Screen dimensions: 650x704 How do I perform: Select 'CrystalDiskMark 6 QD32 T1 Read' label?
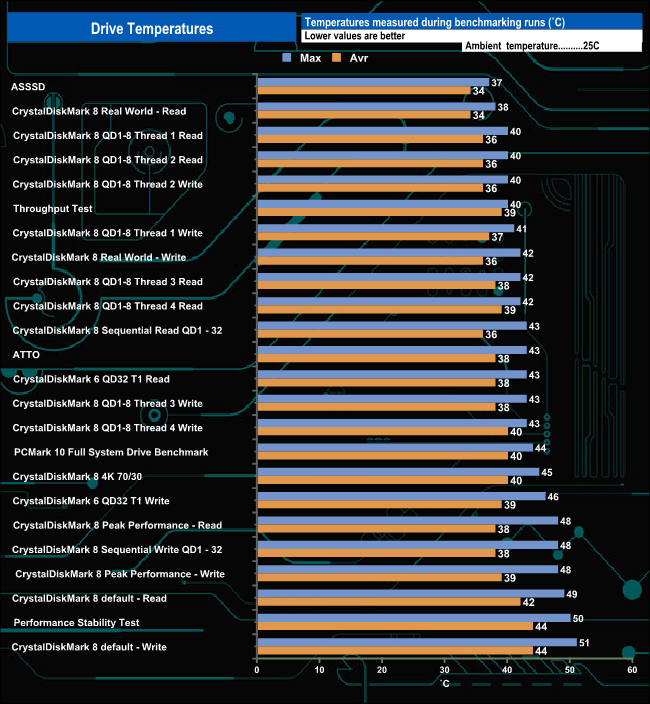point(91,379)
